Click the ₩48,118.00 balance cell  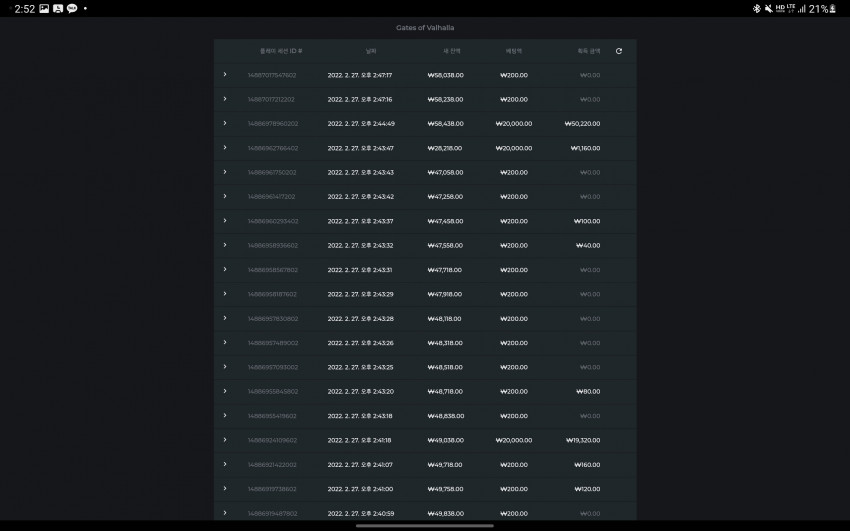(445, 319)
